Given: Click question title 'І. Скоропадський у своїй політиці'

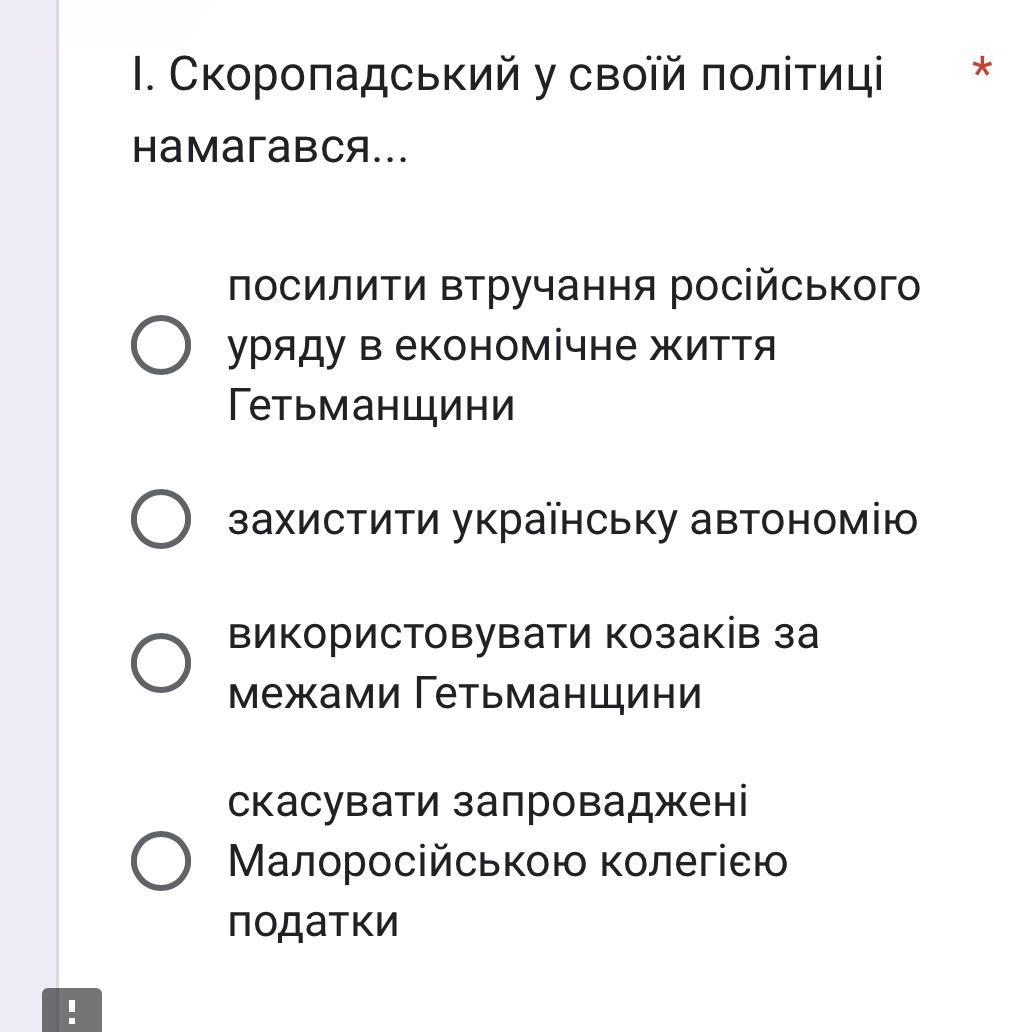Looking at the screenshot, I should [x=507, y=75].
